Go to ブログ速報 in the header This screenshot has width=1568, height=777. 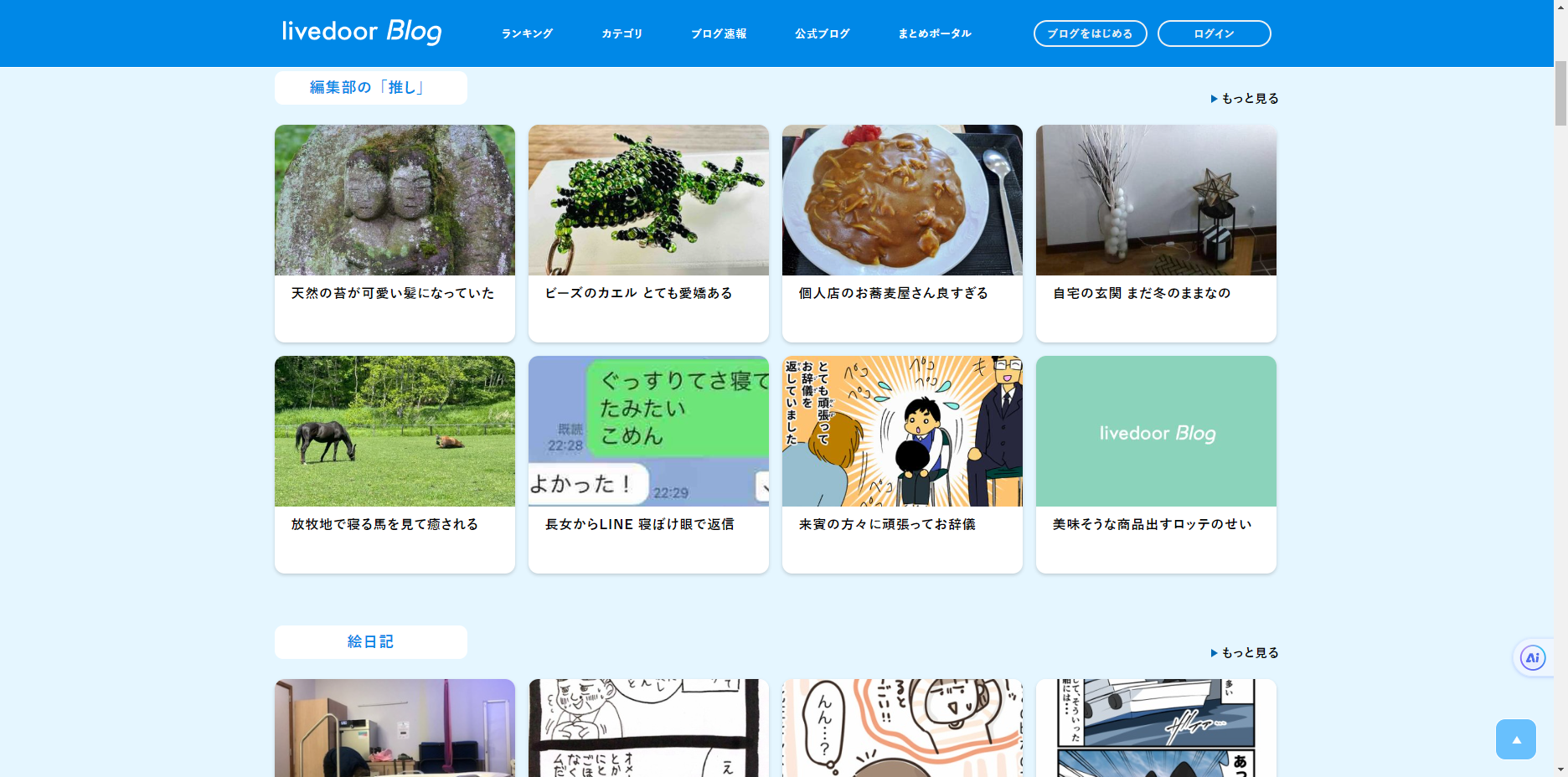tap(719, 33)
